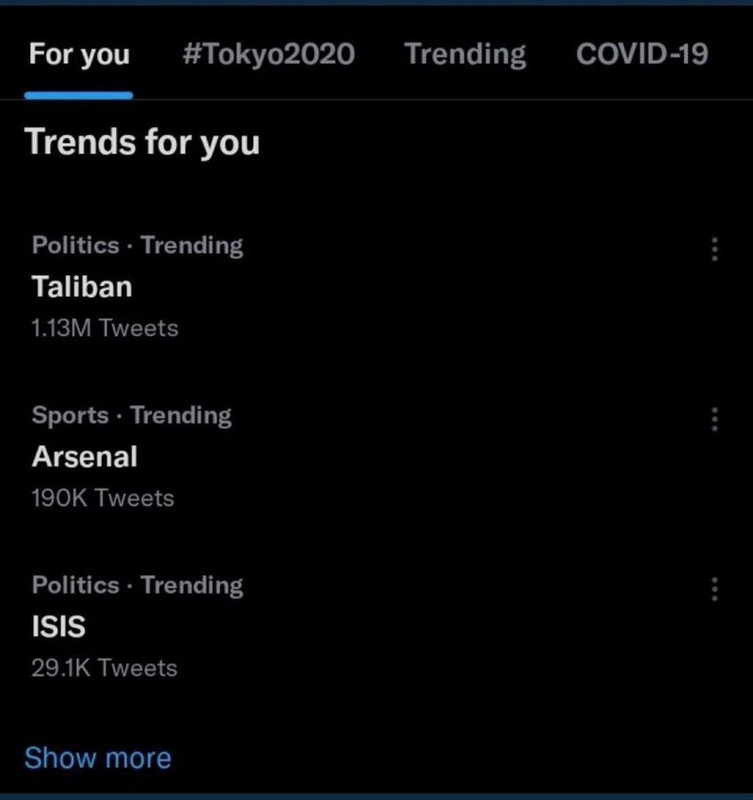Screen dimensions: 753x800
Task: Click the Show more link
Action: coord(98,758)
